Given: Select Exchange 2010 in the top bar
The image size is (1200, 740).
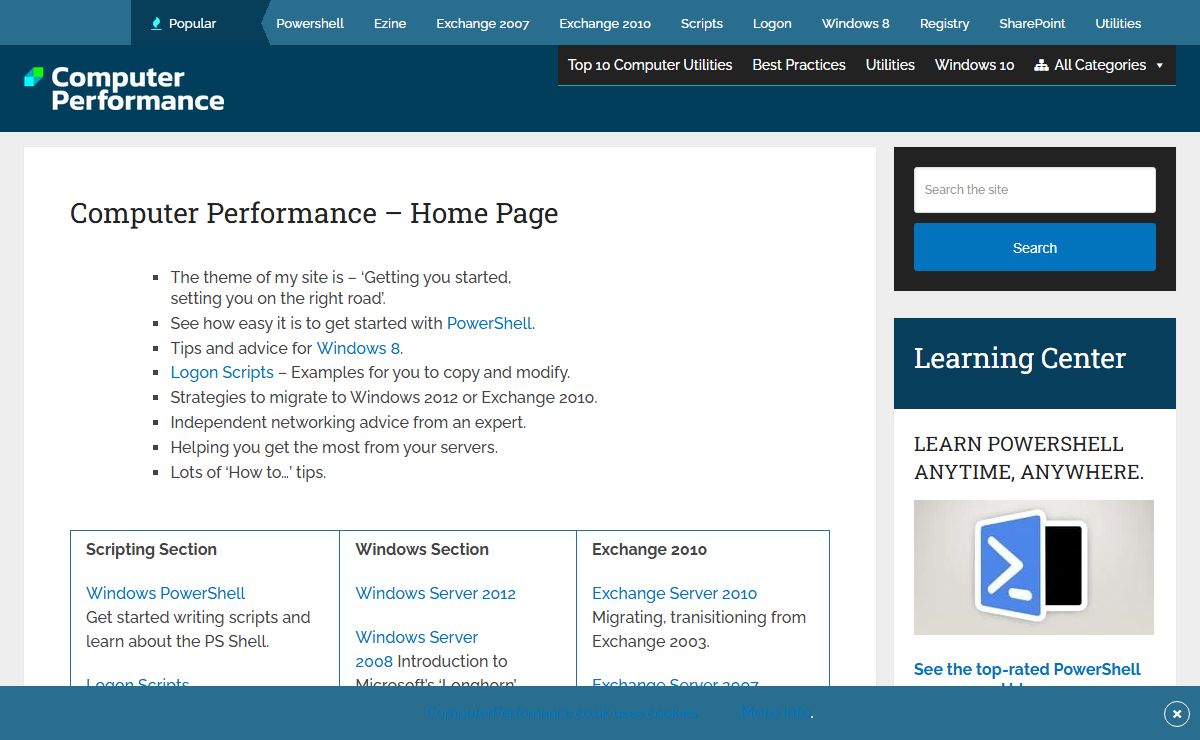Looking at the screenshot, I should tap(605, 23).
